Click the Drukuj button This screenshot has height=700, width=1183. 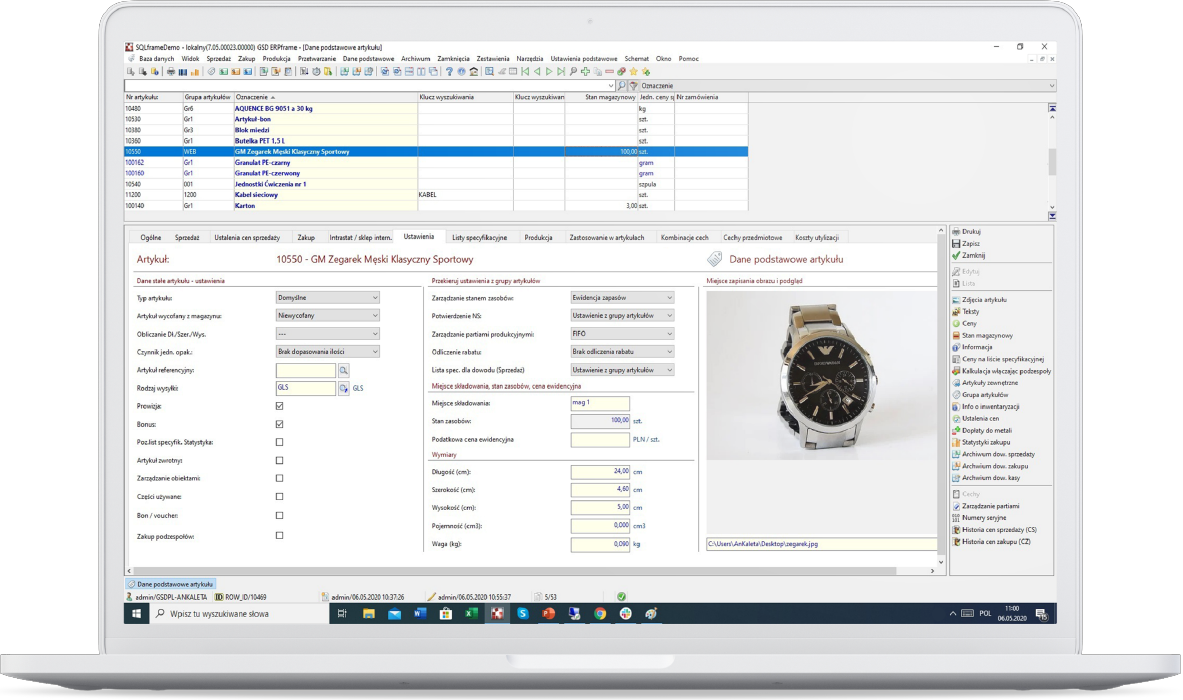pos(970,231)
